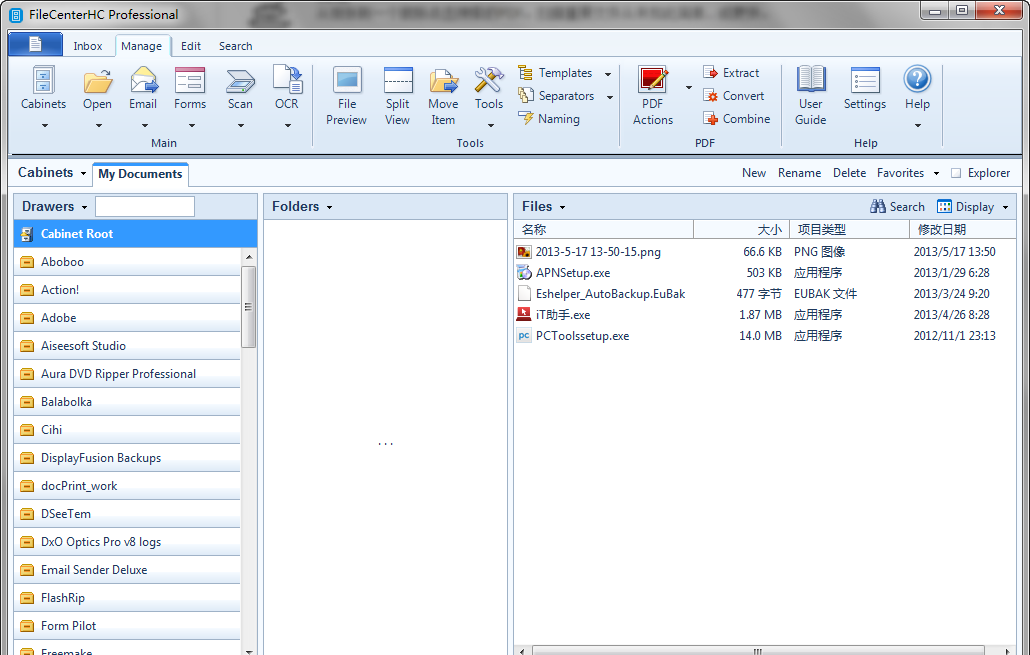This screenshot has height=655, width=1030.
Task: Sort files by the 修改日期 column header
Action: click(x=962, y=229)
